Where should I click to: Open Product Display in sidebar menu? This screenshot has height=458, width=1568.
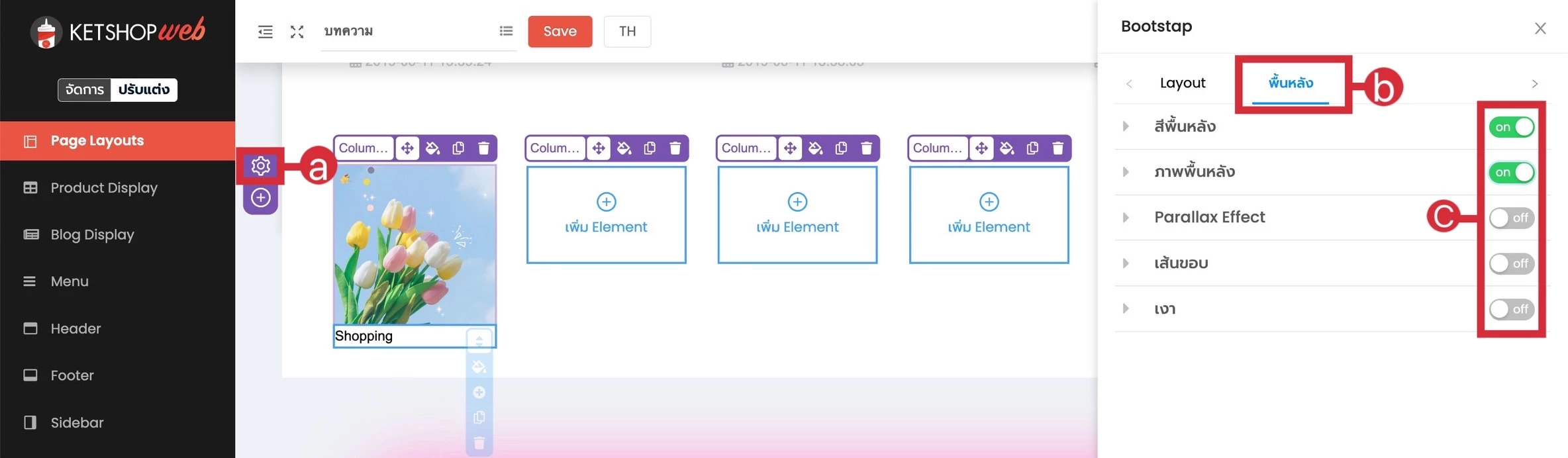pyautogui.click(x=104, y=188)
